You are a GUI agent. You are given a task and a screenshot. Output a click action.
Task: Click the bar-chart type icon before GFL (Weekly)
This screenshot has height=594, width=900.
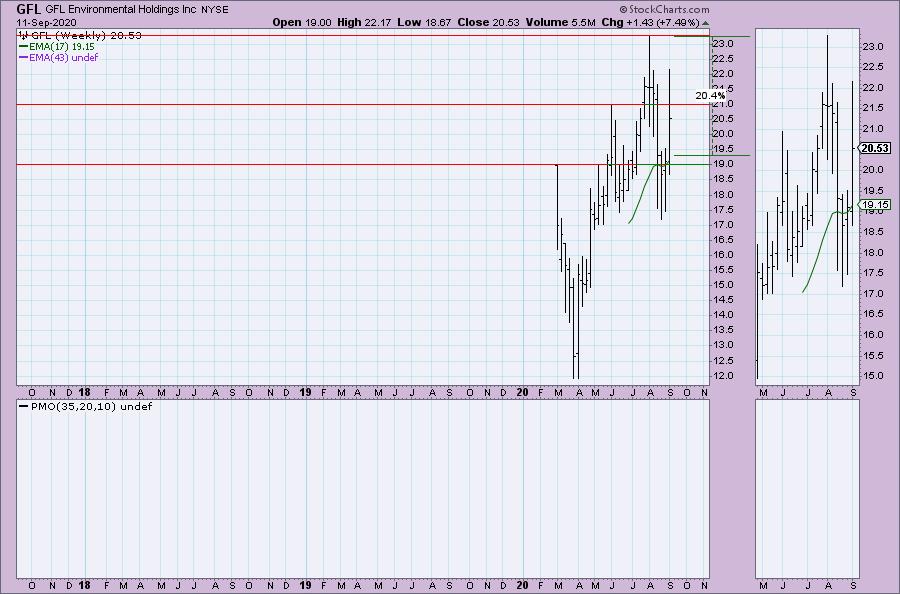24,36
